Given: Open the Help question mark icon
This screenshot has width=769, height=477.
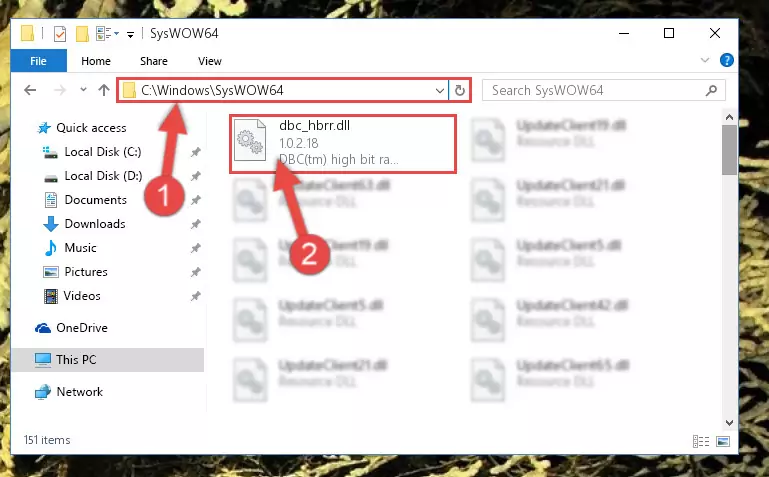Looking at the screenshot, I should click(x=726, y=60).
